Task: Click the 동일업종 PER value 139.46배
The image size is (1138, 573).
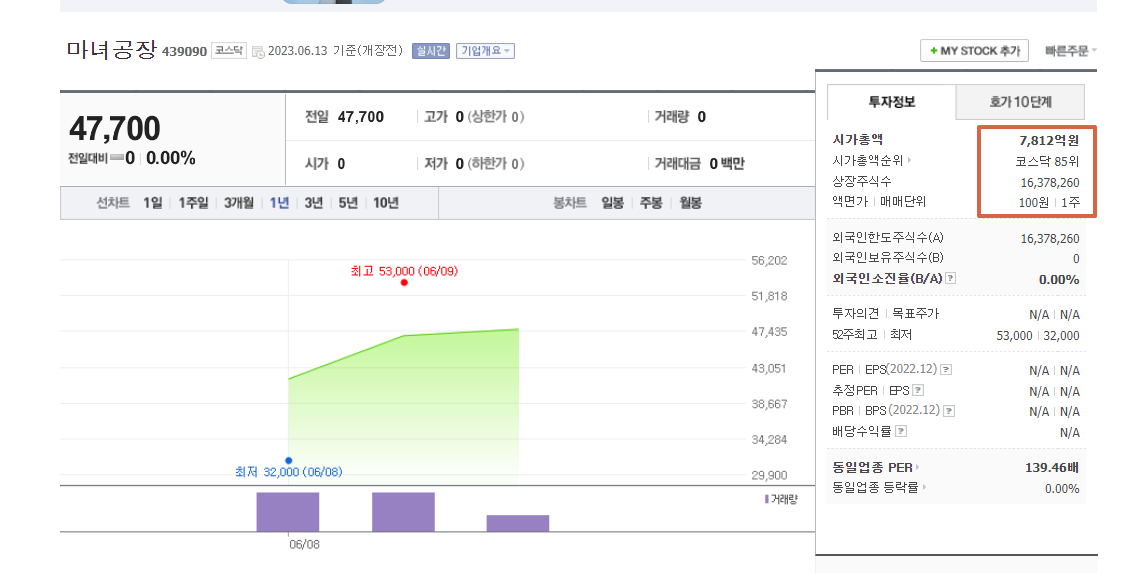Action: [1052, 467]
